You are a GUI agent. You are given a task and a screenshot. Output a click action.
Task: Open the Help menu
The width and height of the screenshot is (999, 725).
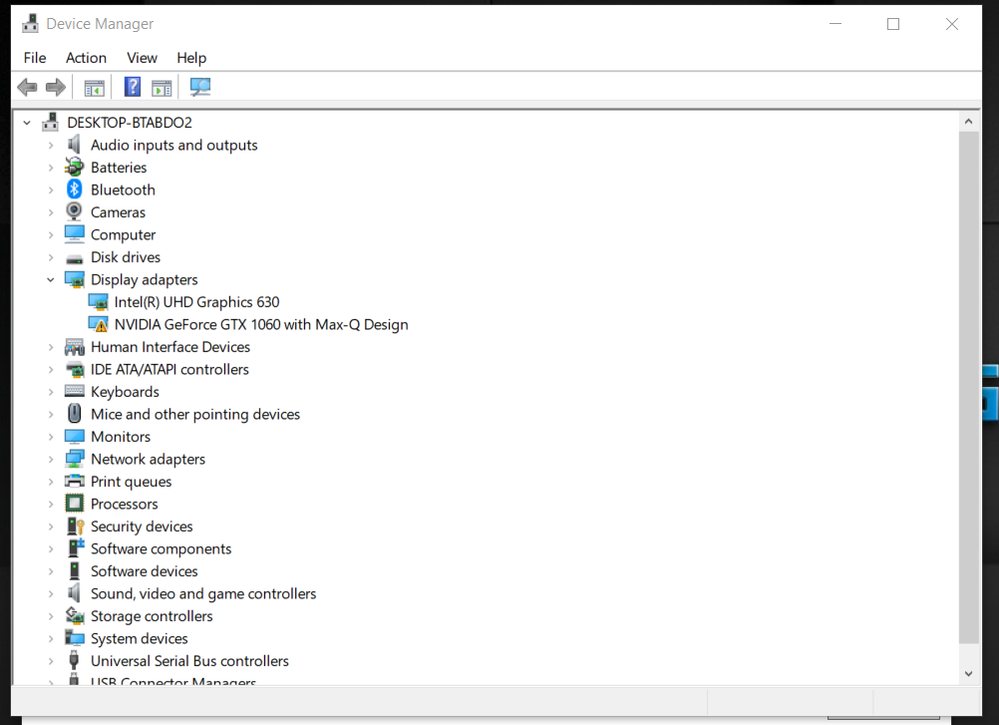click(x=191, y=58)
